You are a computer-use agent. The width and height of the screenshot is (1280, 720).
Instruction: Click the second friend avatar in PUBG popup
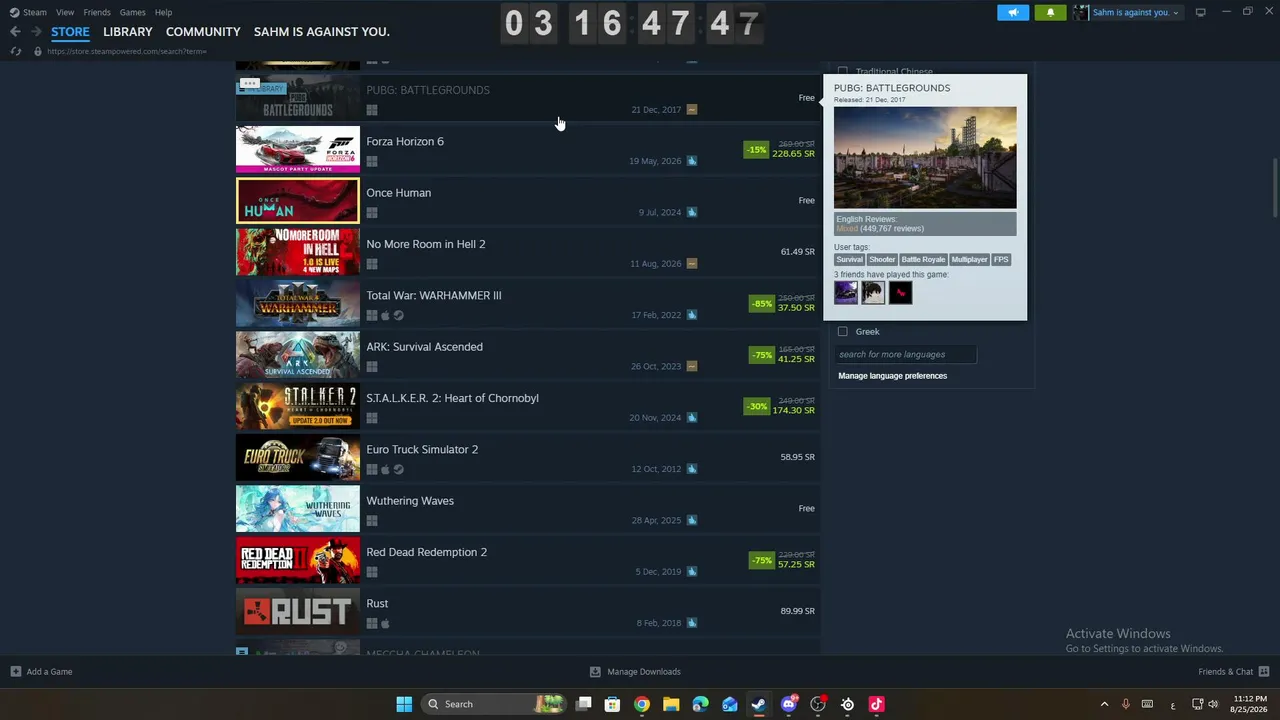(873, 292)
